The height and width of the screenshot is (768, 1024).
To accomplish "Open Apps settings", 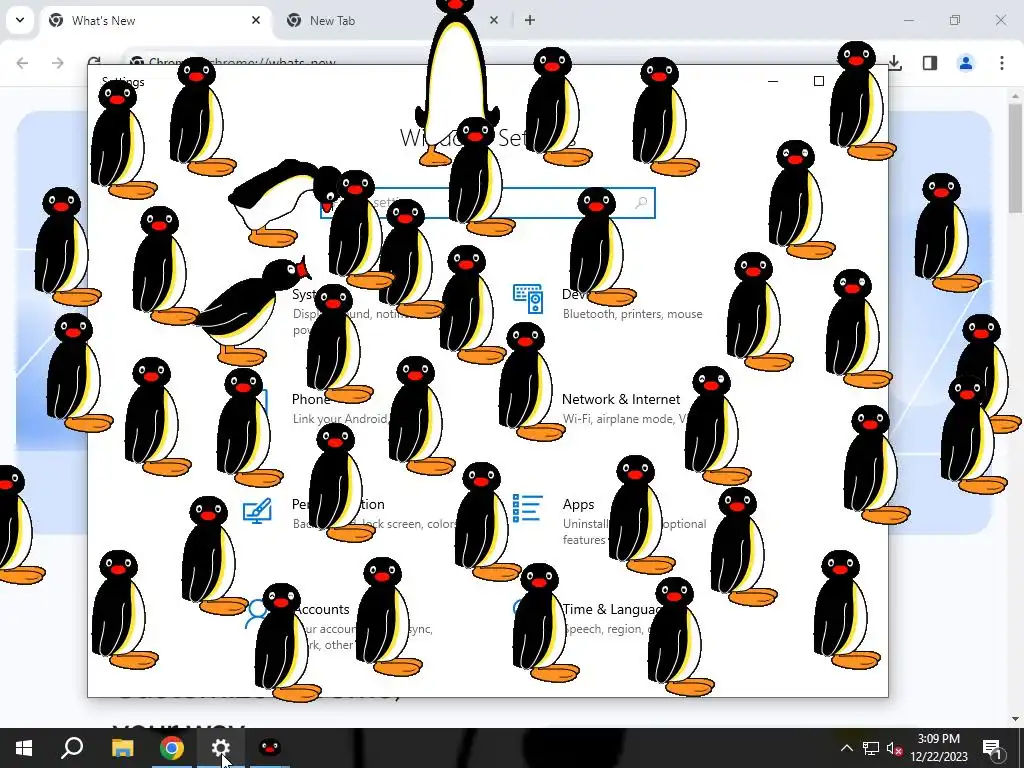I will [x=579, y=505].
